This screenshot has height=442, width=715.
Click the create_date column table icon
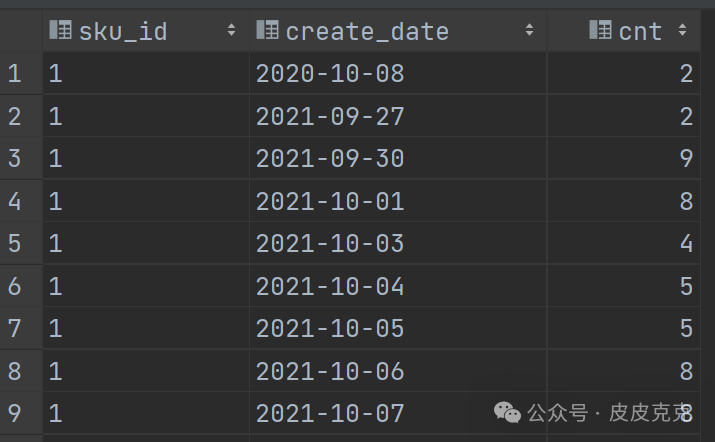point(267,30)
